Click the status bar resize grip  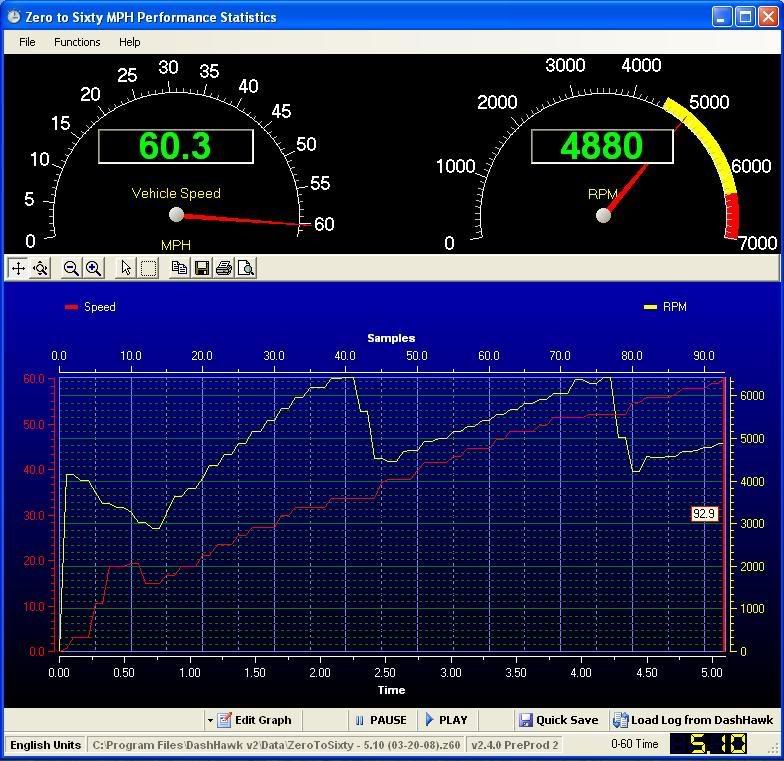[x=774, y=748]
